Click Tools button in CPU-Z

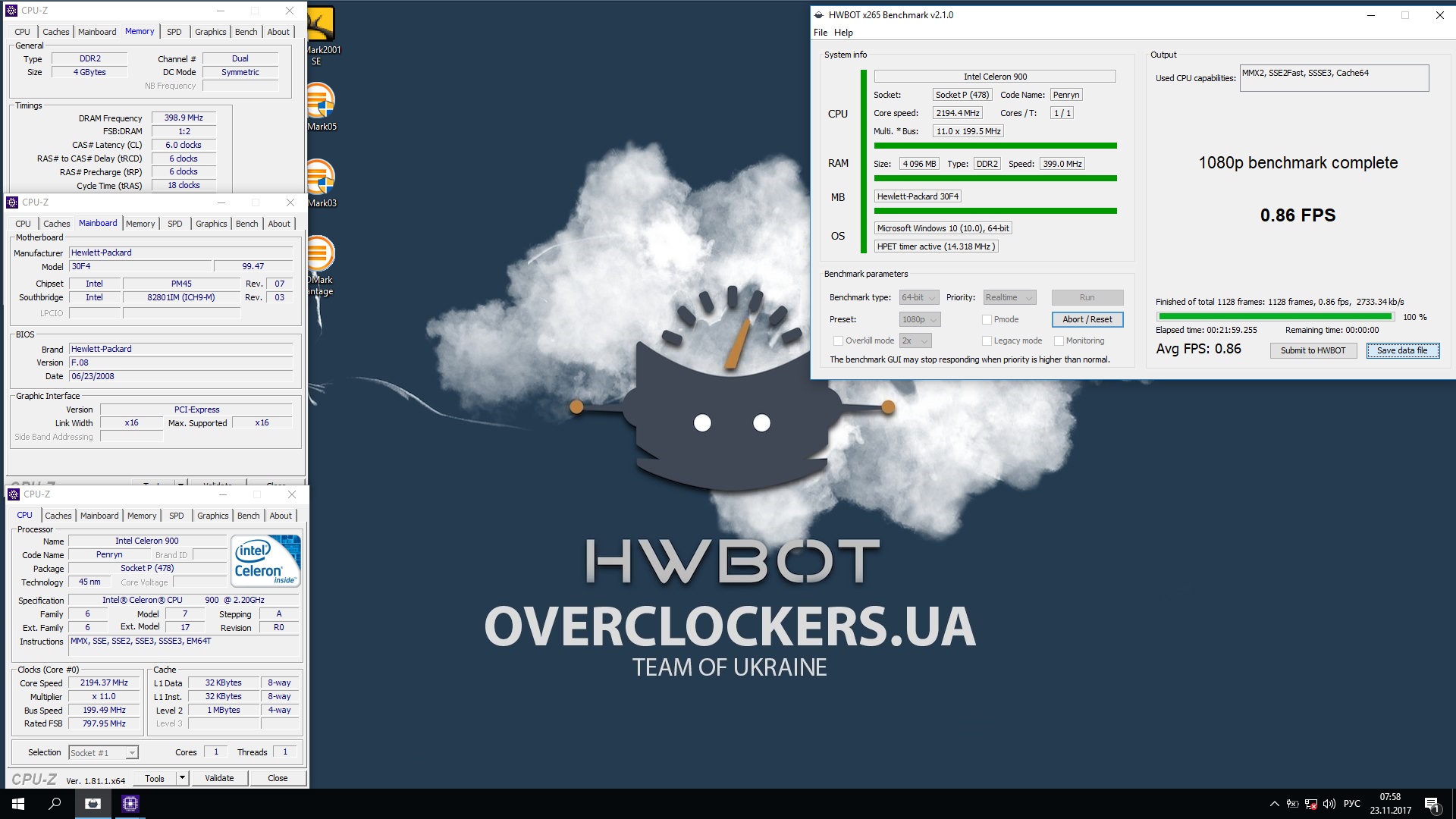point(155,778)
